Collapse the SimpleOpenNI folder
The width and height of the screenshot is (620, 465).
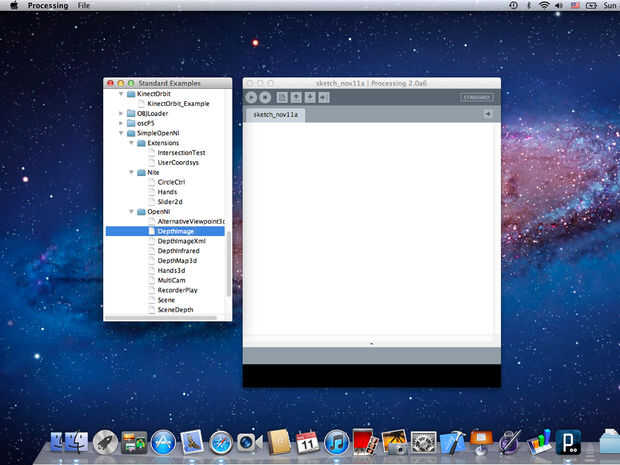click(121, 133)
